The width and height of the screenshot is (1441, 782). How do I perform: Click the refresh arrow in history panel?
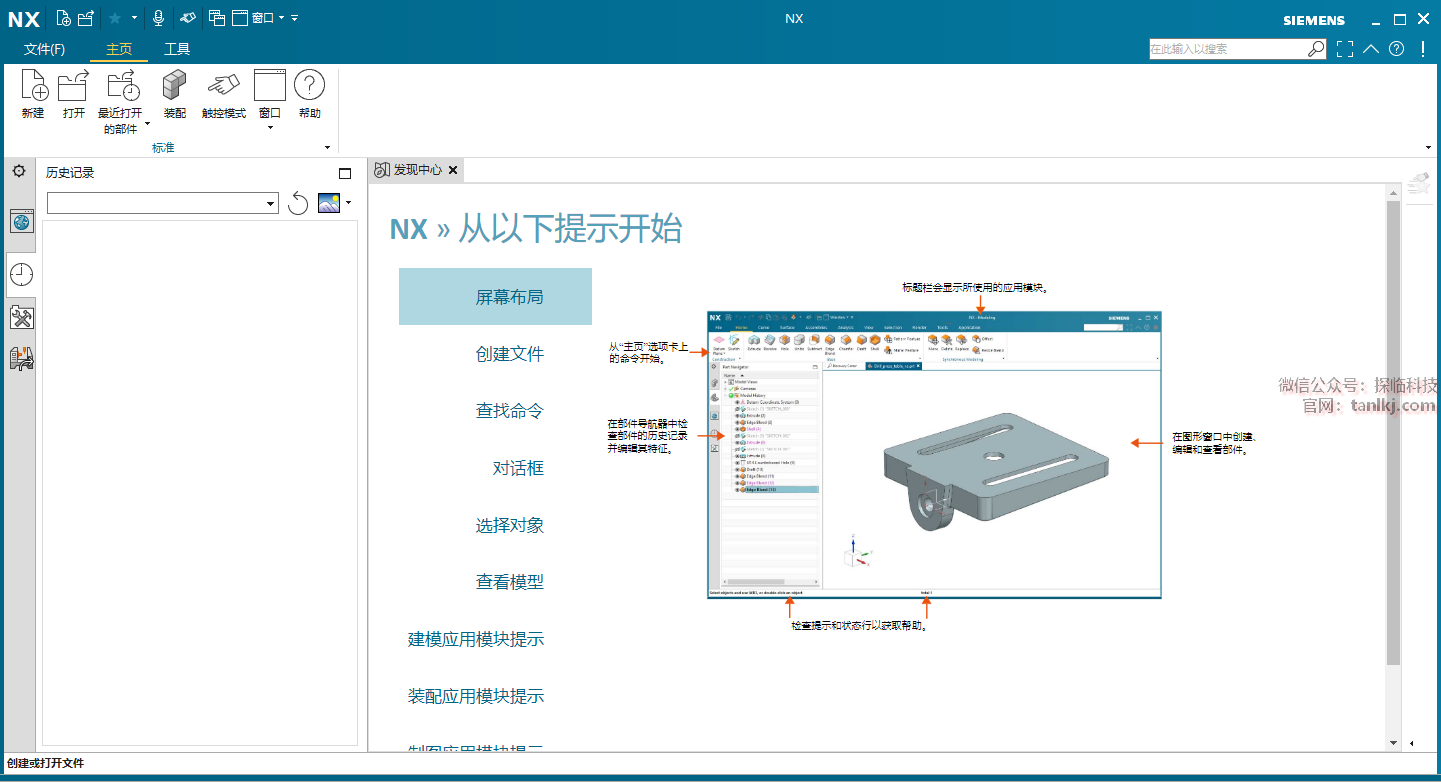298,204
